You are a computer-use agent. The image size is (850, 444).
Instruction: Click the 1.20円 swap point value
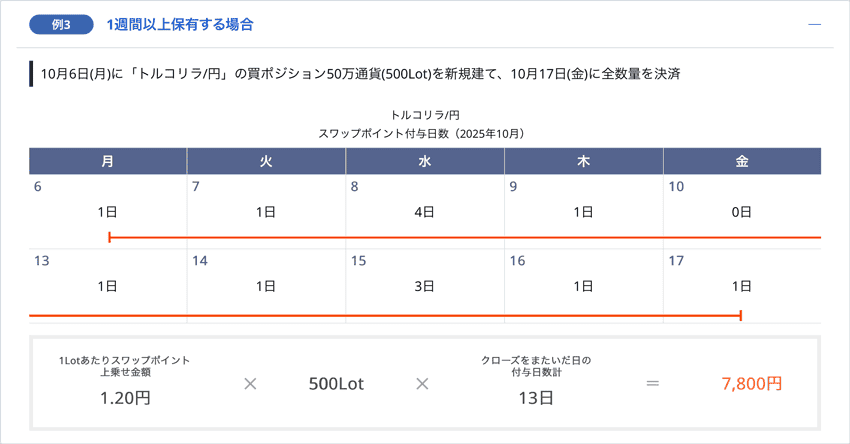coord(125,398)
